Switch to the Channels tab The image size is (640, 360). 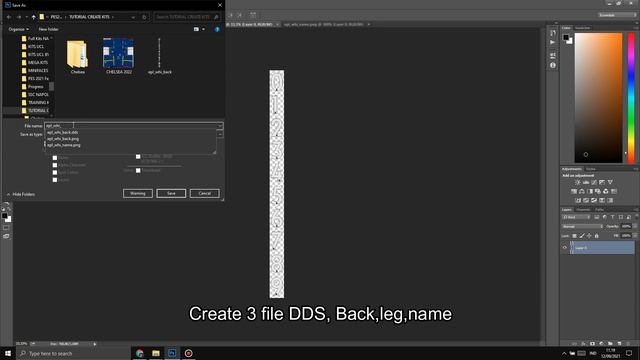583,210
